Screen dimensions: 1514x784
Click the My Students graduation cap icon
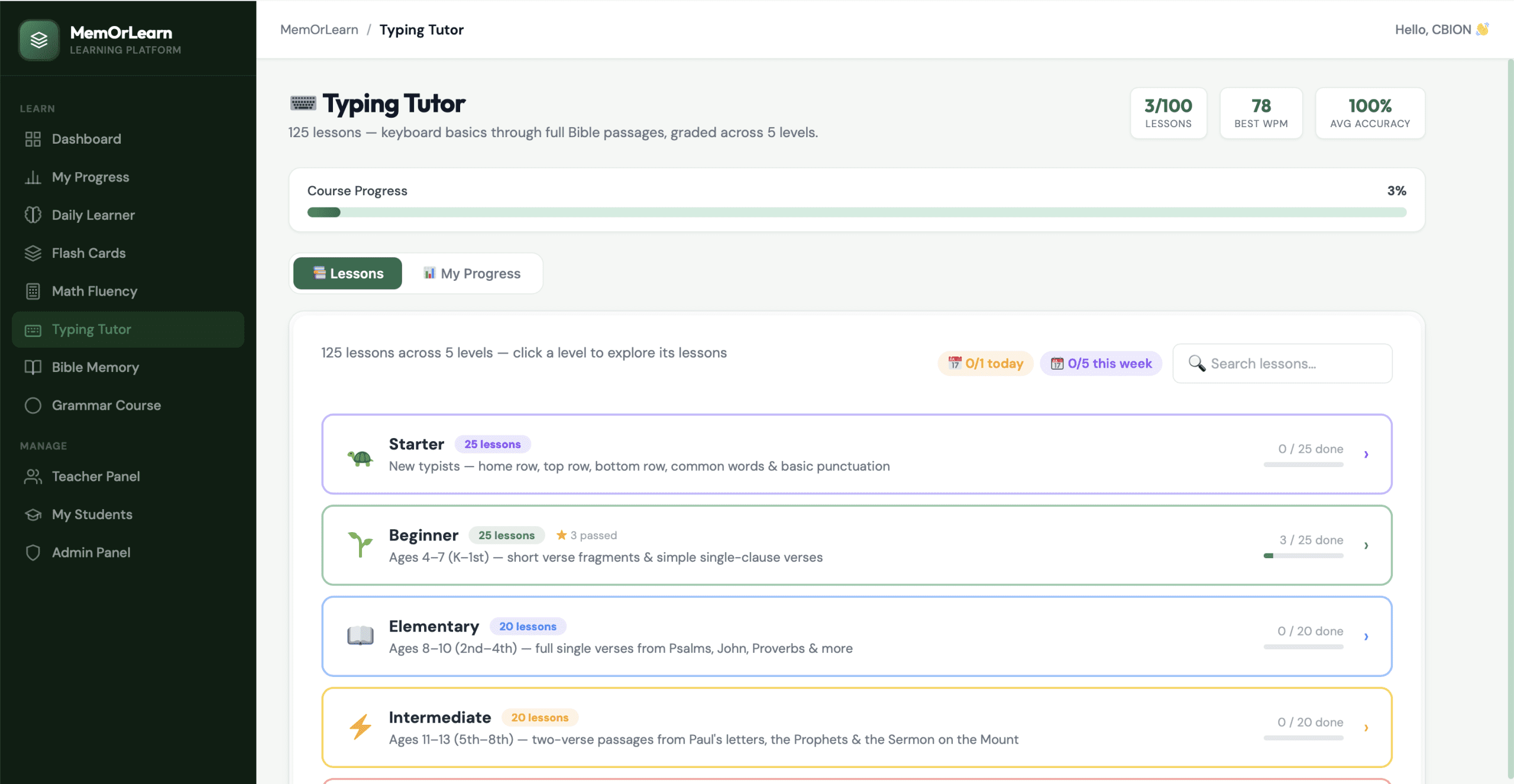click(x=33, y=514)
